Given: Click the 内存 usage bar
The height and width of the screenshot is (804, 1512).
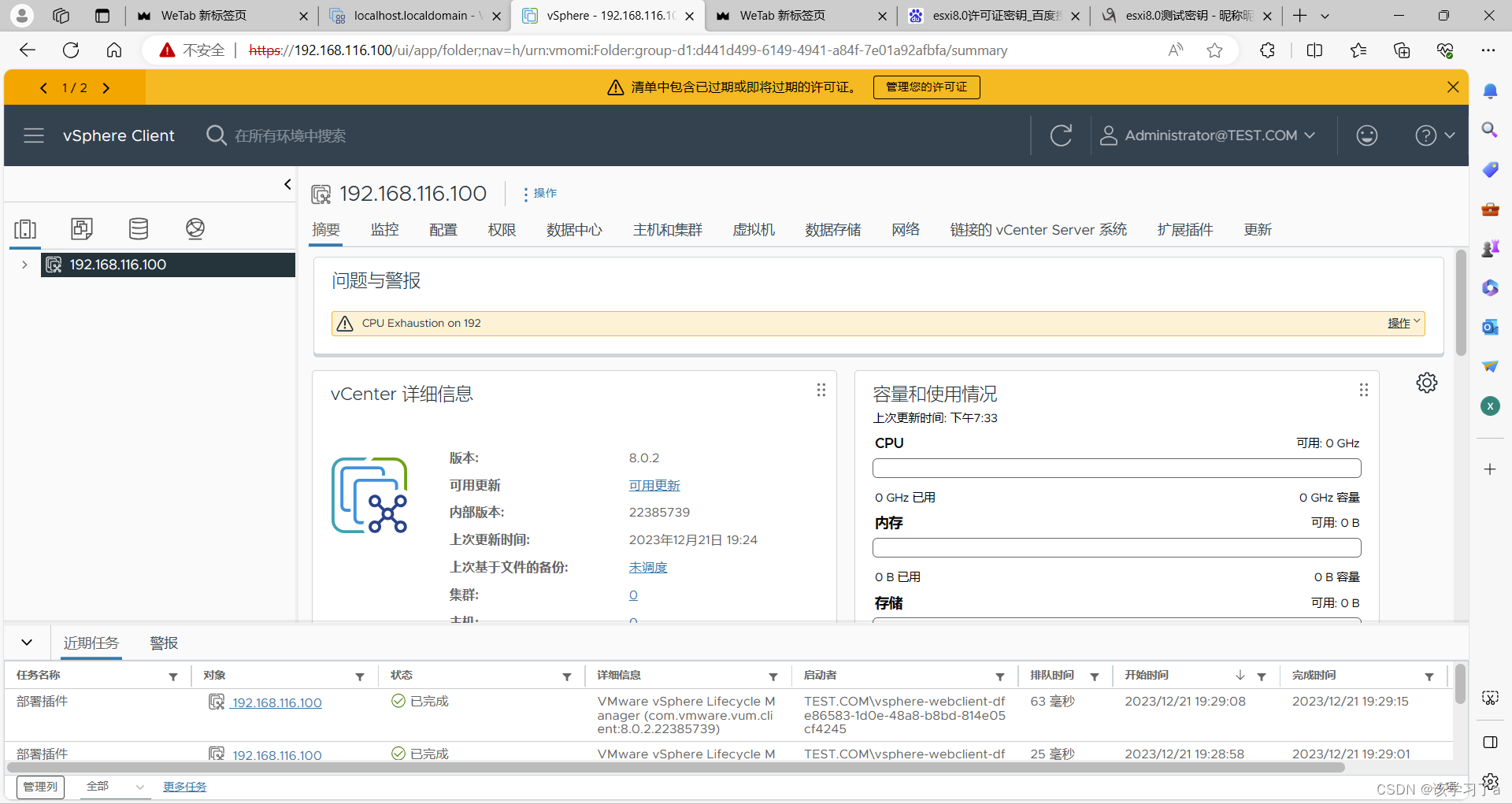Looking at the screenshot, I should pos(1117,548).
